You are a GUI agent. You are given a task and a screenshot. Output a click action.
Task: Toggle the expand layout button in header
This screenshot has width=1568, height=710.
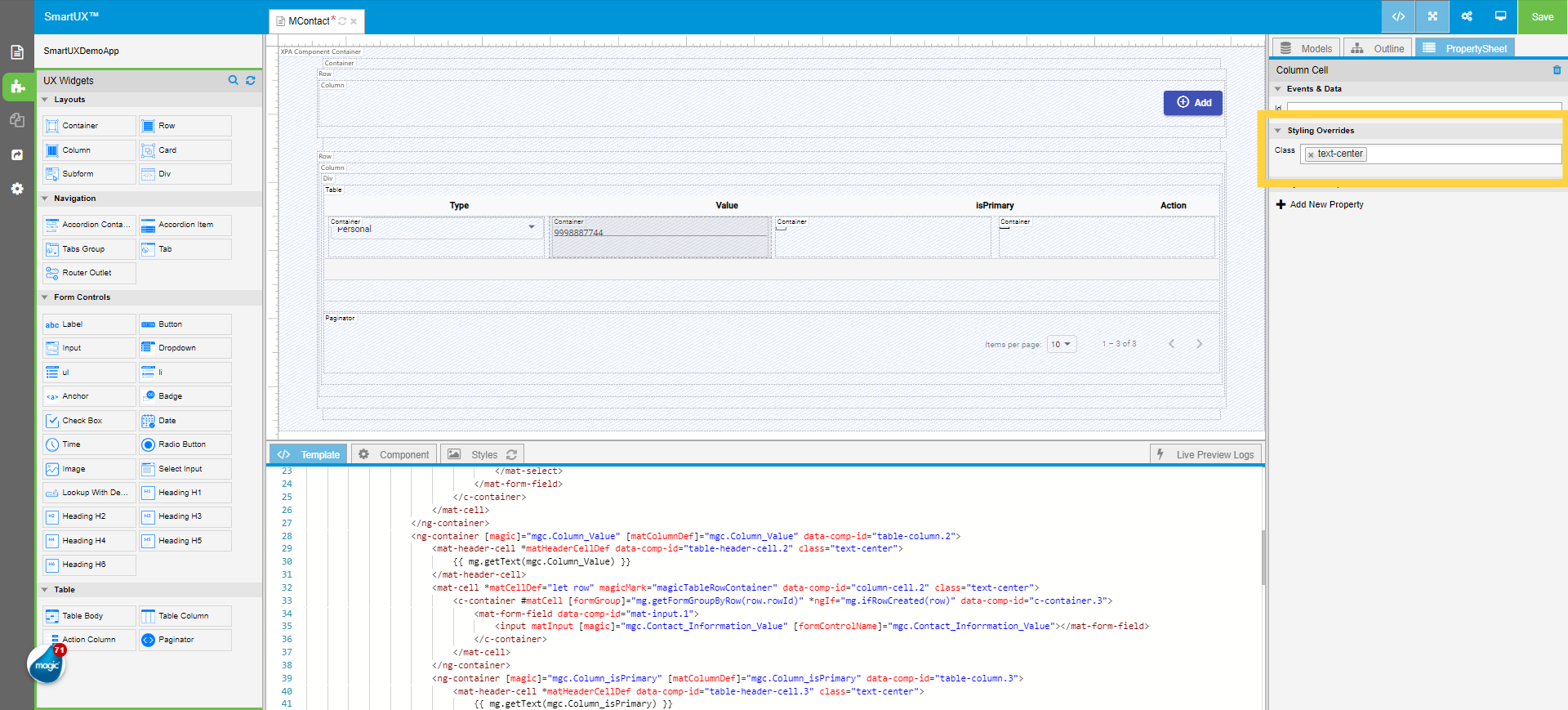click(x=1432, y=16)
